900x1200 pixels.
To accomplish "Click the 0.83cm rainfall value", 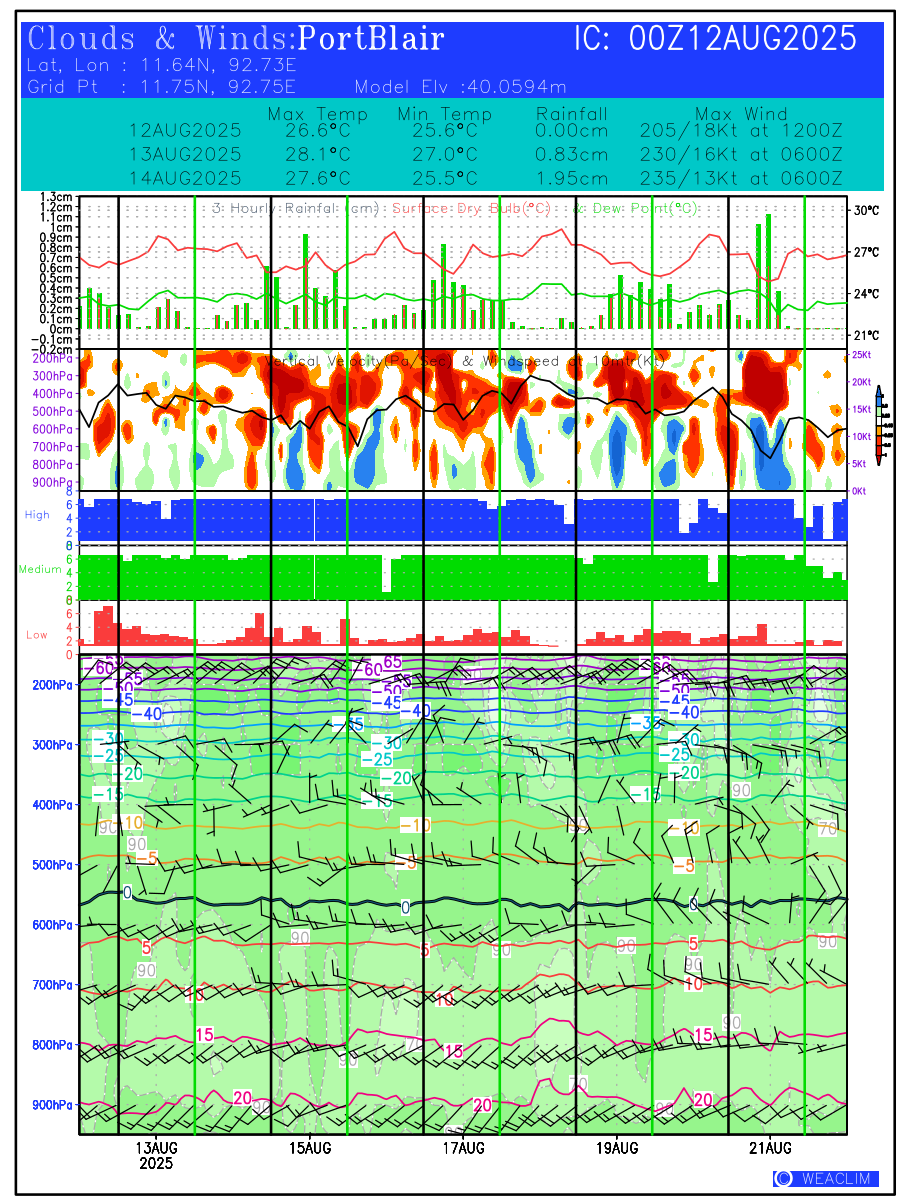I will (571, 154).
